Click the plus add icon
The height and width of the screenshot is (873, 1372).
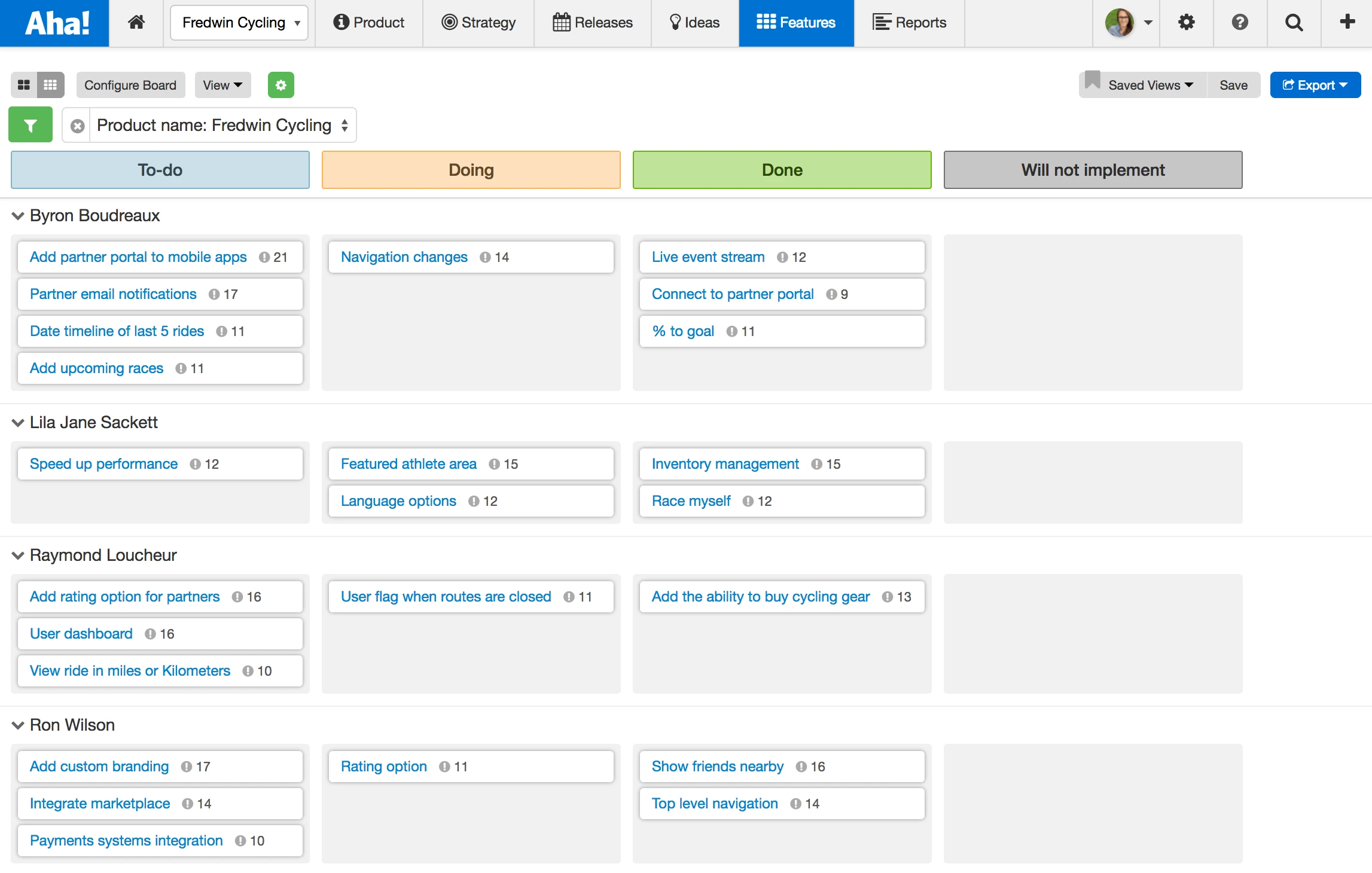pos(1347,22)
